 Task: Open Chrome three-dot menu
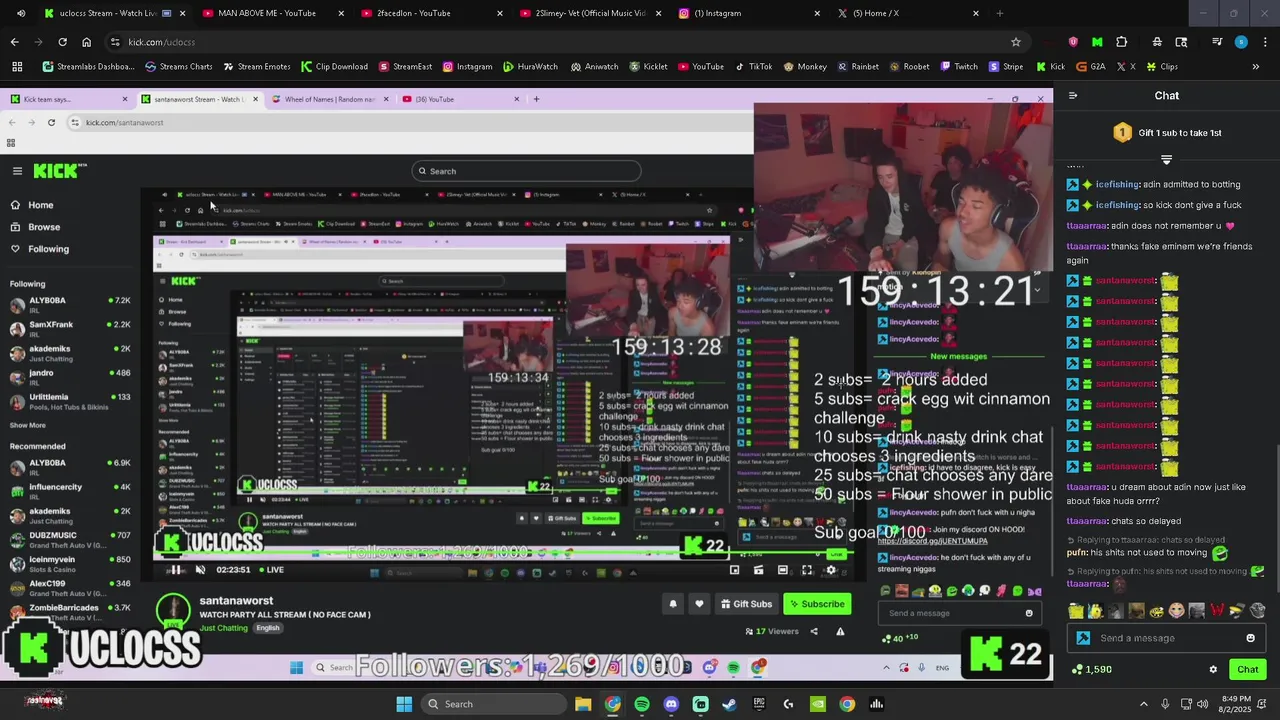pos(1263,42)
